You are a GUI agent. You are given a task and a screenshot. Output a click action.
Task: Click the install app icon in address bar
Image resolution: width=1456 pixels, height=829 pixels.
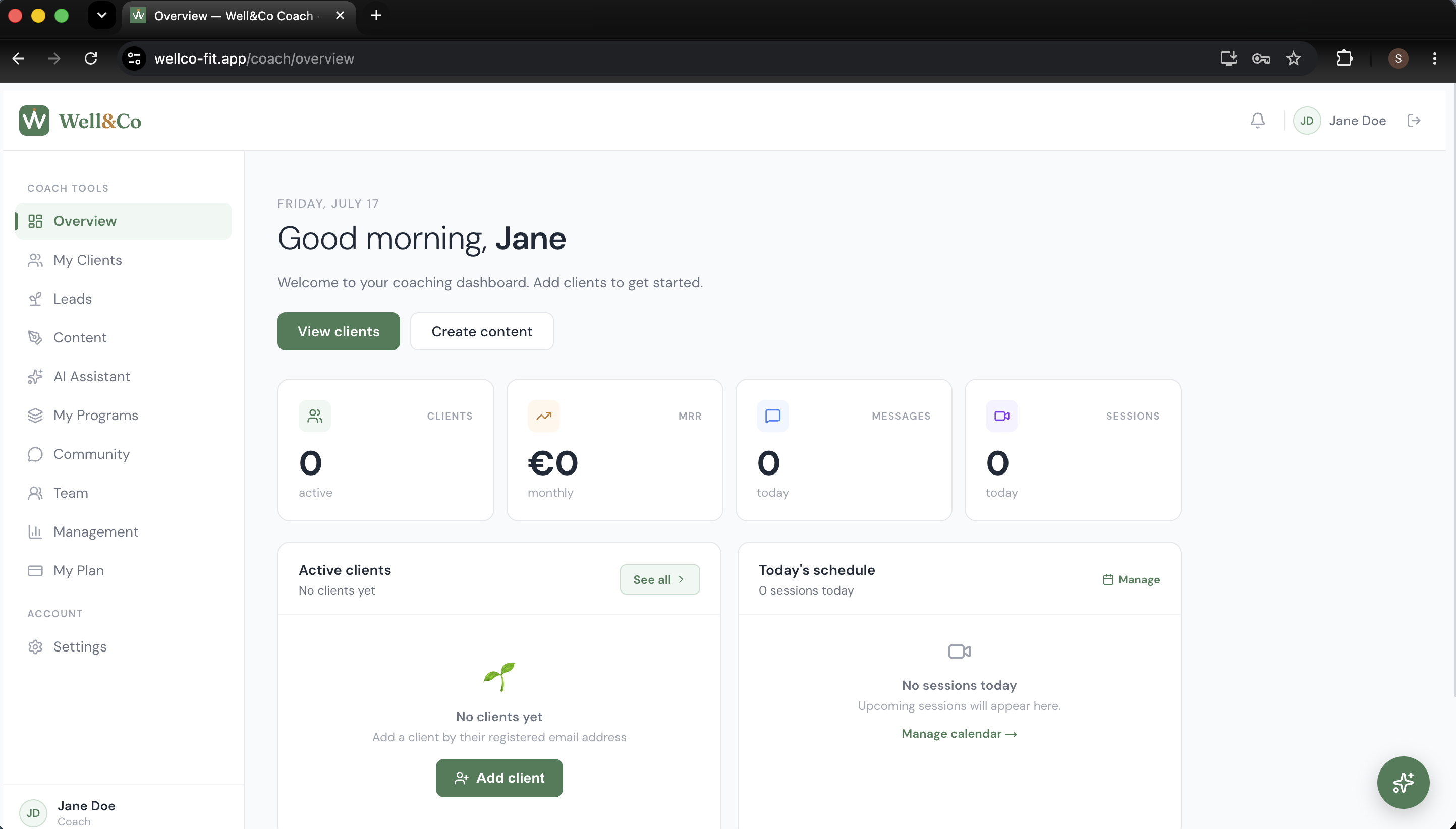1228,58
